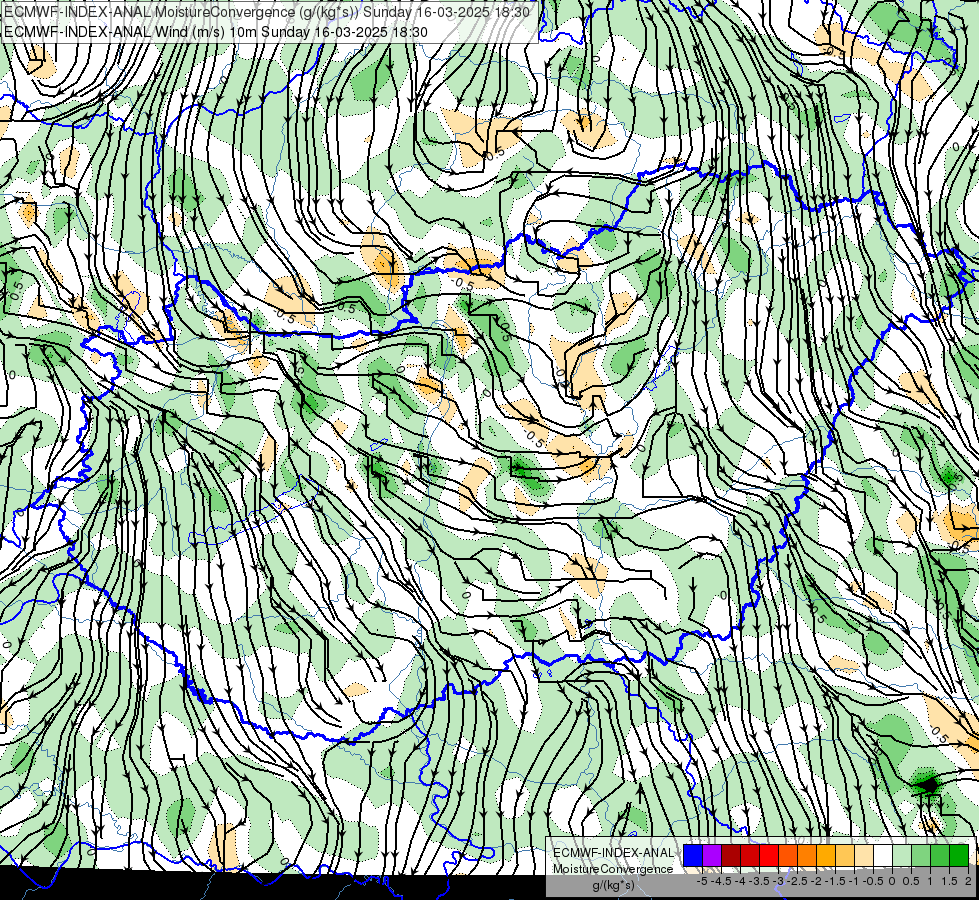
Task: Click the peach legend swatch left of white
Action: [864, 855]
